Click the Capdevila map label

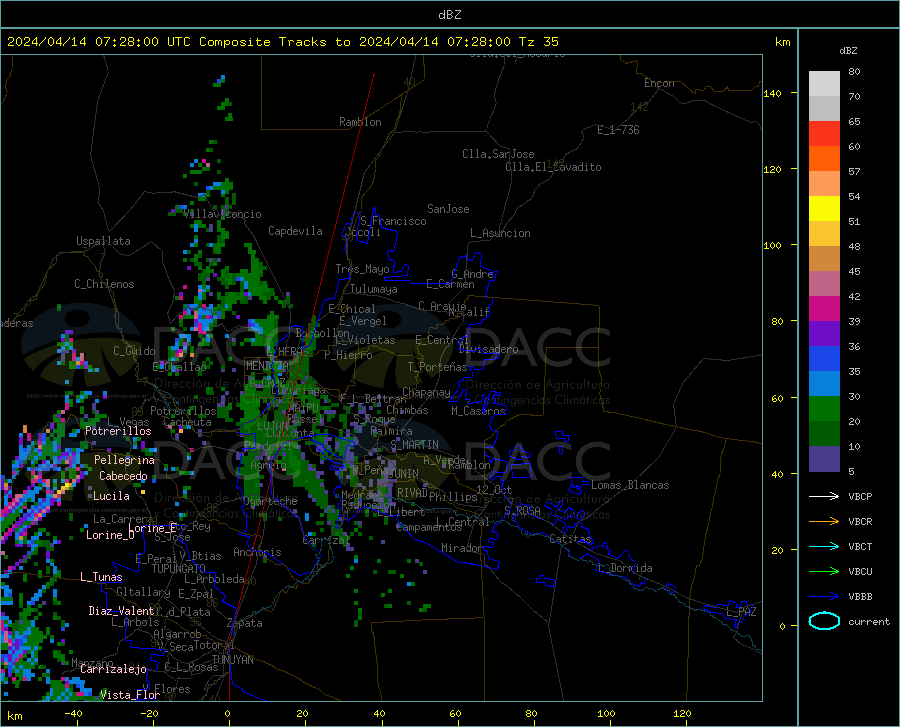(295, 231)
